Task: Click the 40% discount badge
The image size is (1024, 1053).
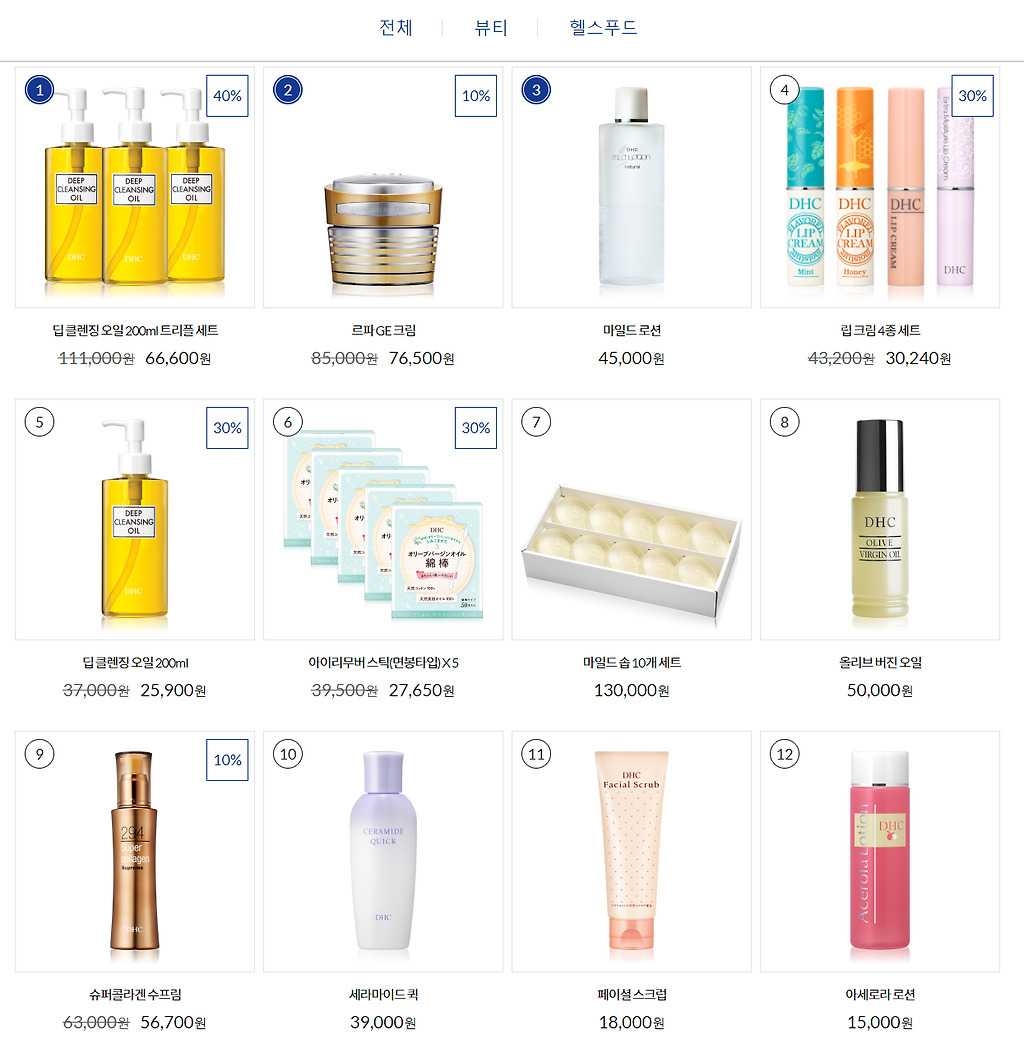Action: point(228,96)
